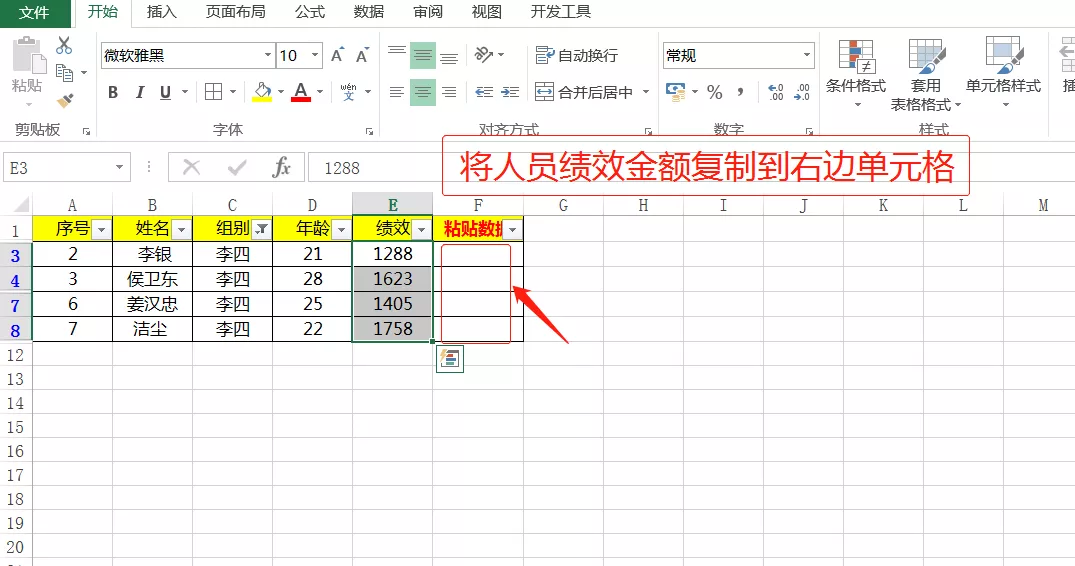Open the 剪贴板 group dialog launcher
The image size is (1075, 566).
click(86, 131)
